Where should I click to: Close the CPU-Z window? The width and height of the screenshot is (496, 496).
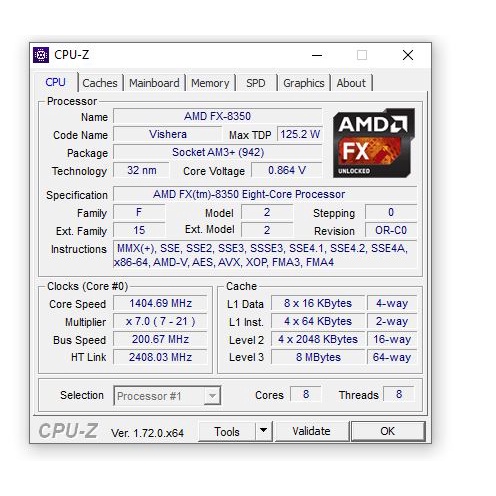point(408,55)
